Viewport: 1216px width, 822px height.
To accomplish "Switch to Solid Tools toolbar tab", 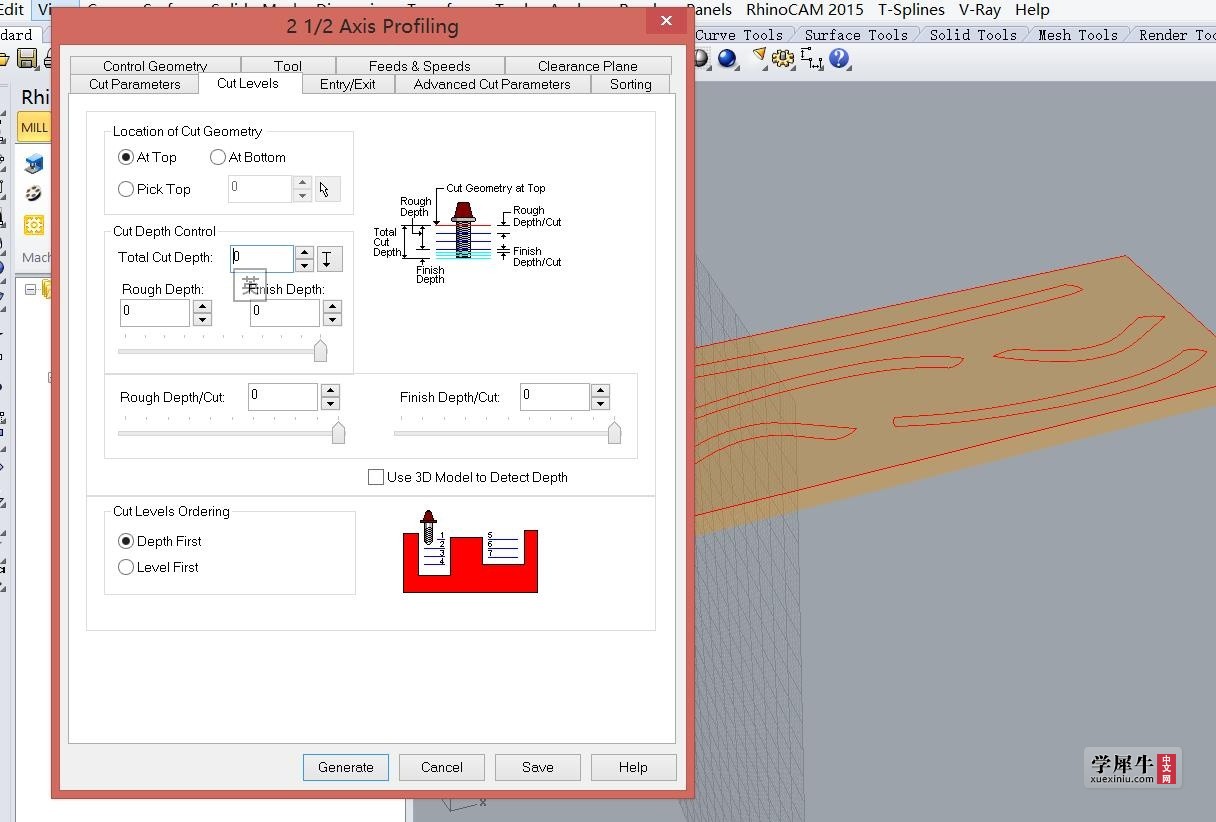I will click(x=973, y=34).
